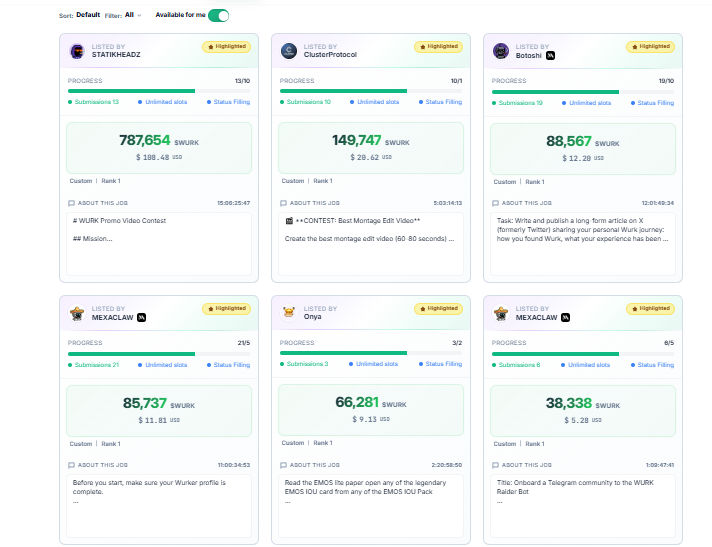This screenshot has height=547, width=712.
Task: Click the MEXACLAW avatar on the 38,338 card
Action: pyautogui.click(x=501, y=313)
